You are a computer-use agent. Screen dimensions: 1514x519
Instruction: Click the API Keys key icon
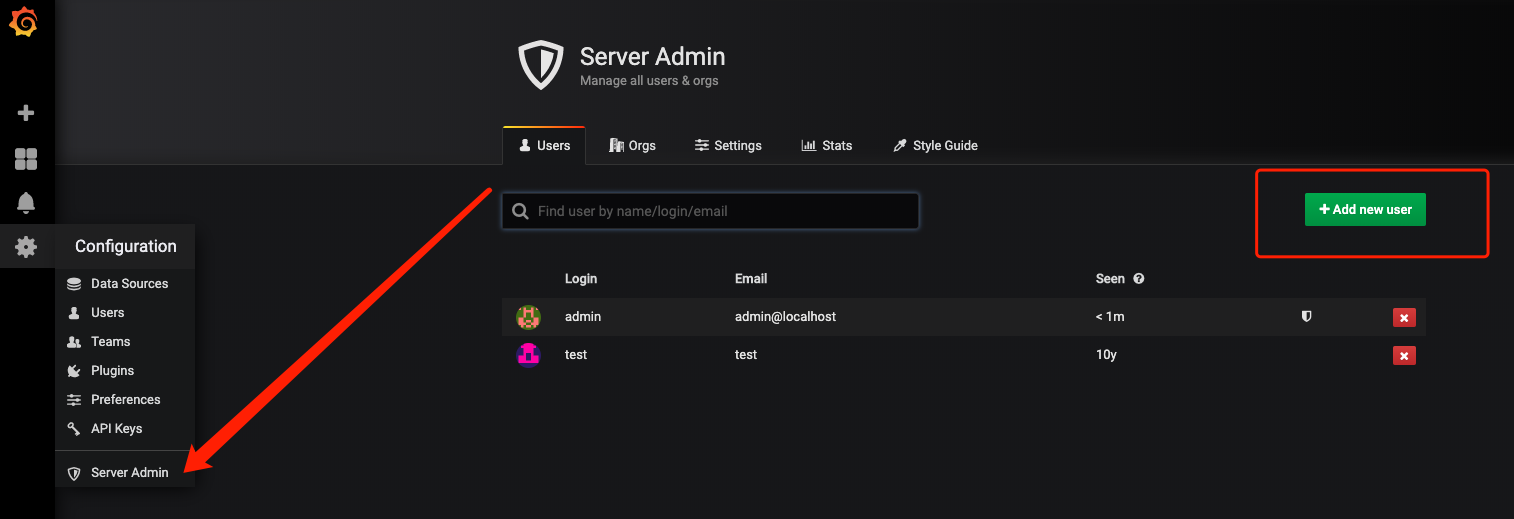pyautogui.click(x=74, y=429)
